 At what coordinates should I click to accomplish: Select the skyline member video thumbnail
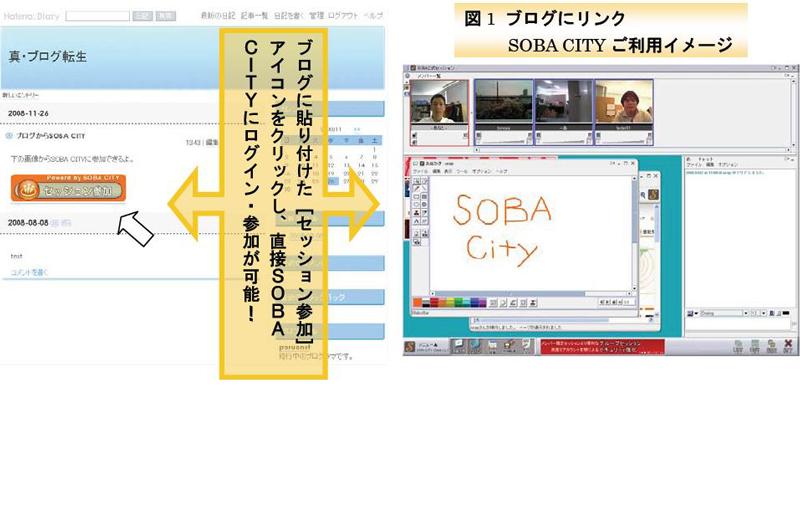504,102
